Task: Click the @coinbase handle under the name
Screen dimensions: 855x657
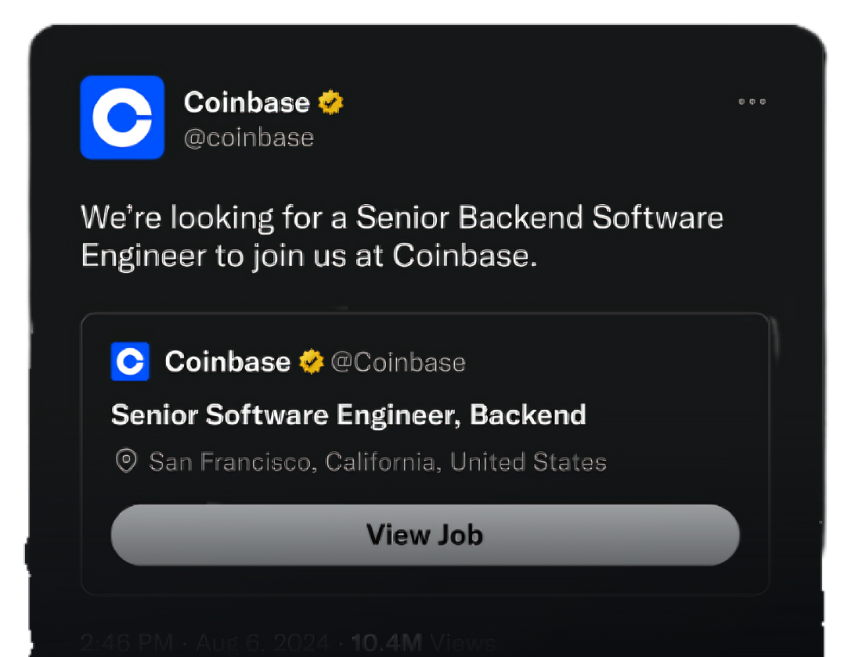Action: (248, 137)
